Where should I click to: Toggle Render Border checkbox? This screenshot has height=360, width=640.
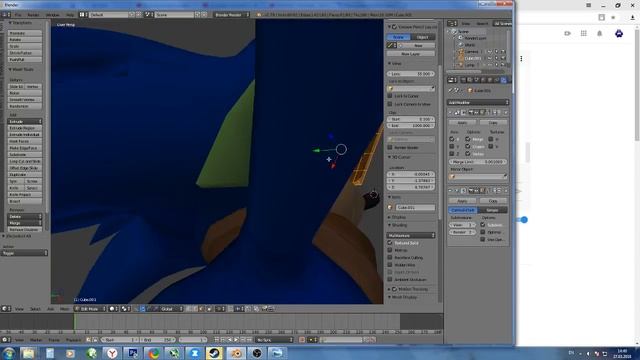point(390,147)
